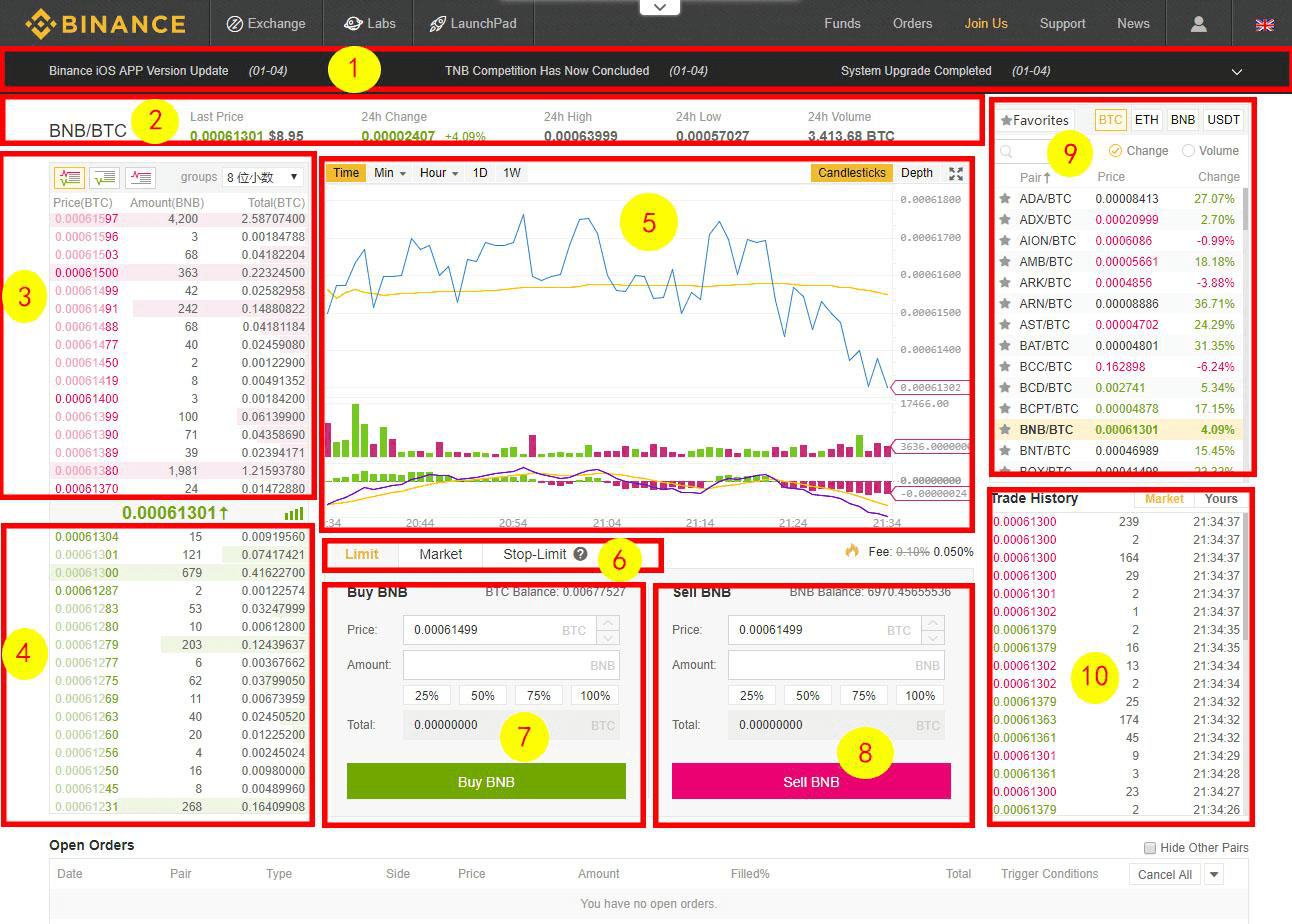The height and width of the screenshot is (924, 1292).
Task: Switch chart to Depth view
Action: pos(917,173)
